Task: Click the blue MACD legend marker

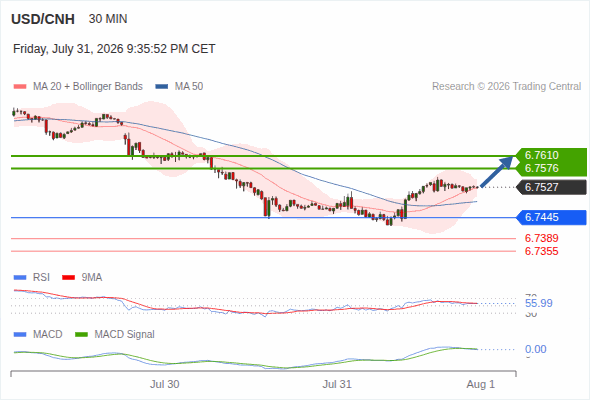Action: pos(20,334)
